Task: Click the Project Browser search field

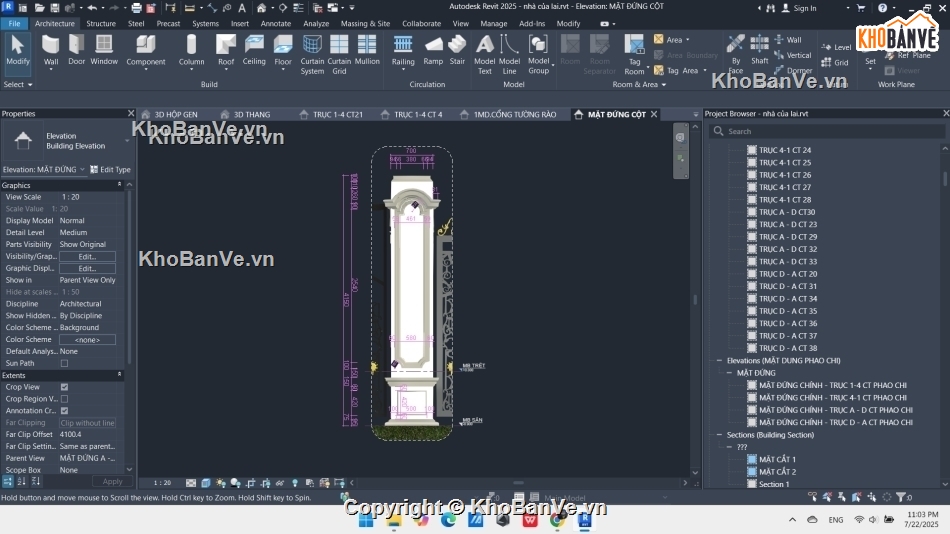Action: [x=827, y=131]
